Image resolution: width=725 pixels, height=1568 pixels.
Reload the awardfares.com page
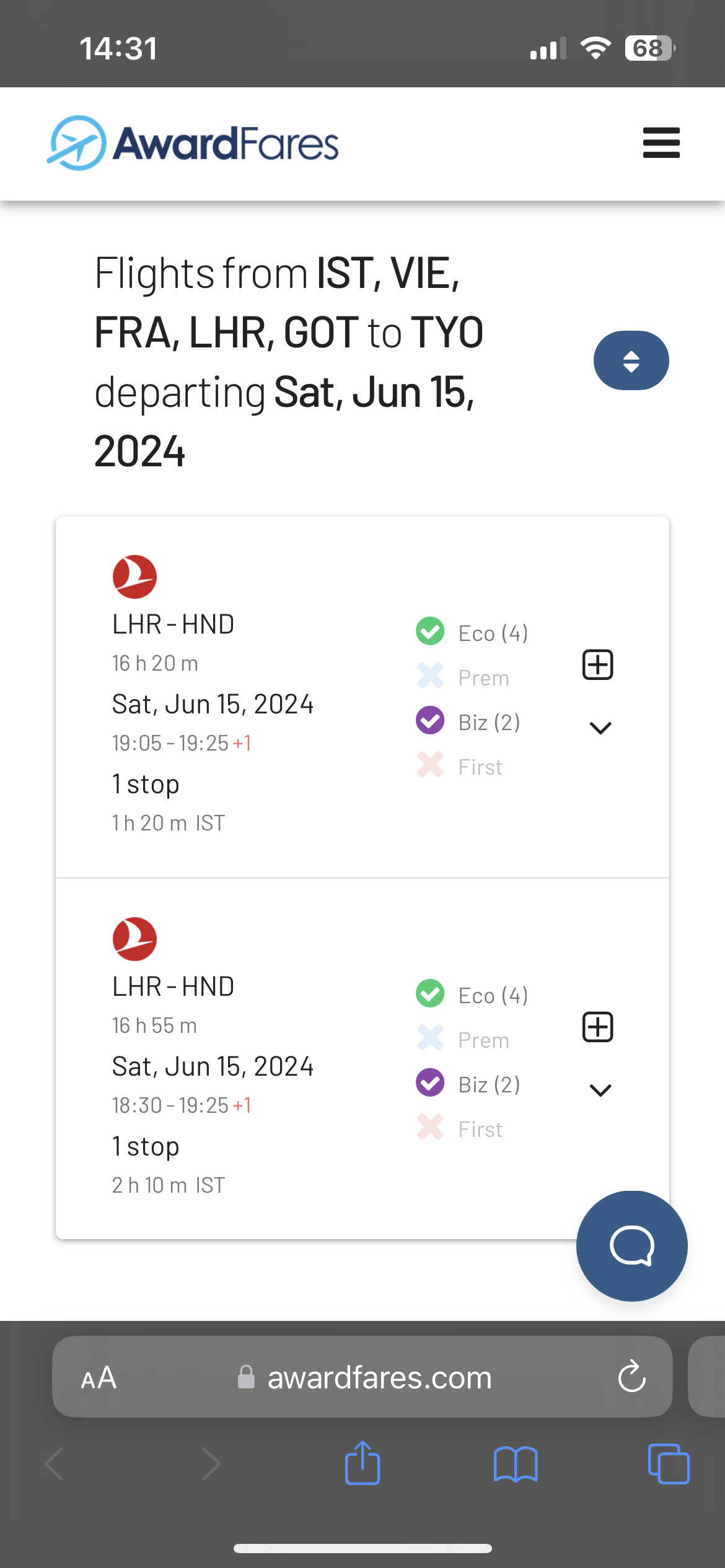(631, 1377)
